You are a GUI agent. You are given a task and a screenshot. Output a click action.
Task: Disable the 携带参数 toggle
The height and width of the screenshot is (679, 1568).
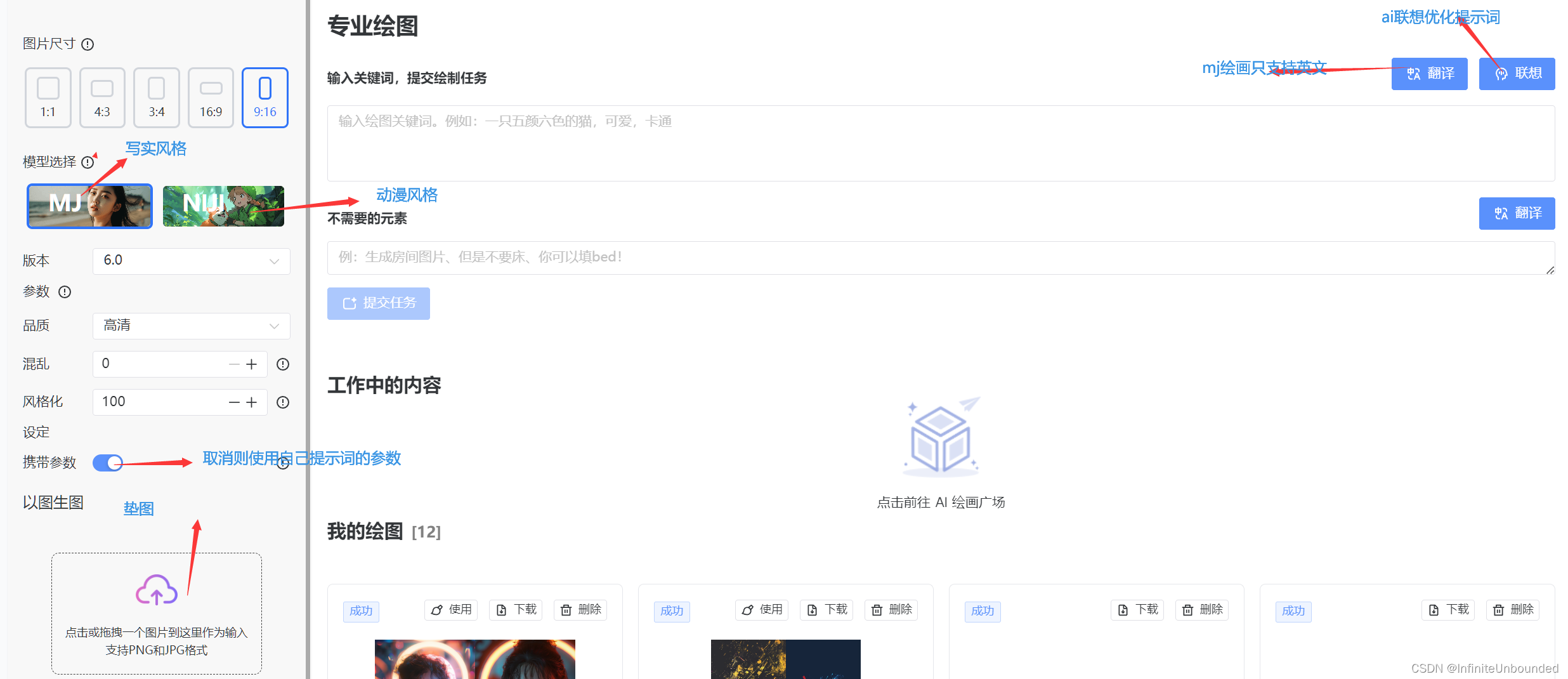point(107,463)
